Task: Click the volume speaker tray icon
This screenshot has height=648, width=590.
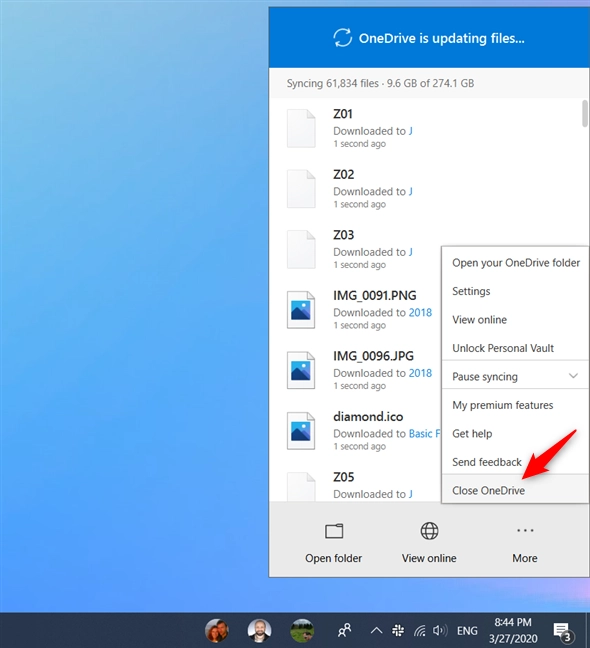Action: [440, 631]
